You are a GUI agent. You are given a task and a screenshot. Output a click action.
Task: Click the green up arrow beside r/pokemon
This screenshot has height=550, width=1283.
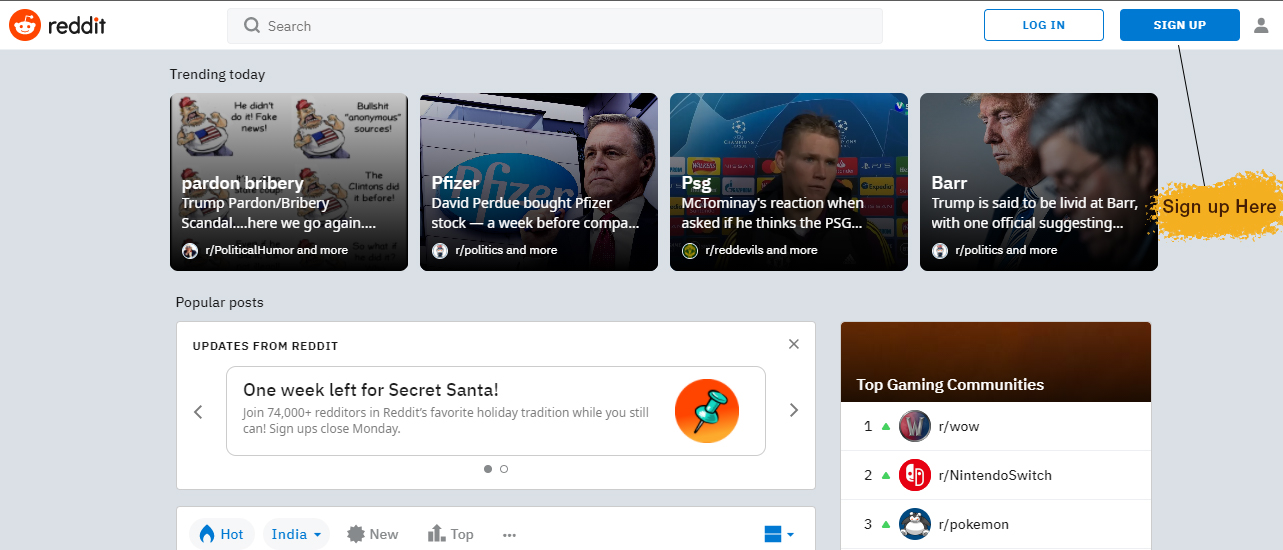[885, 524]
